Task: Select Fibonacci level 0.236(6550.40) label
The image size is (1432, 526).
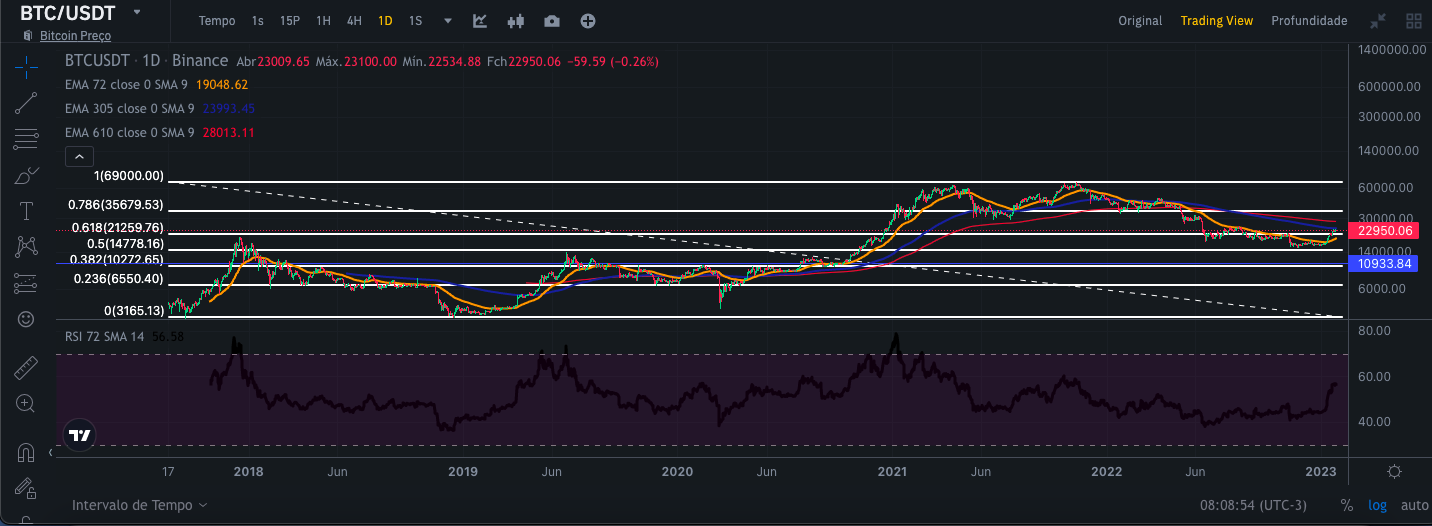Action: point(118,278)
